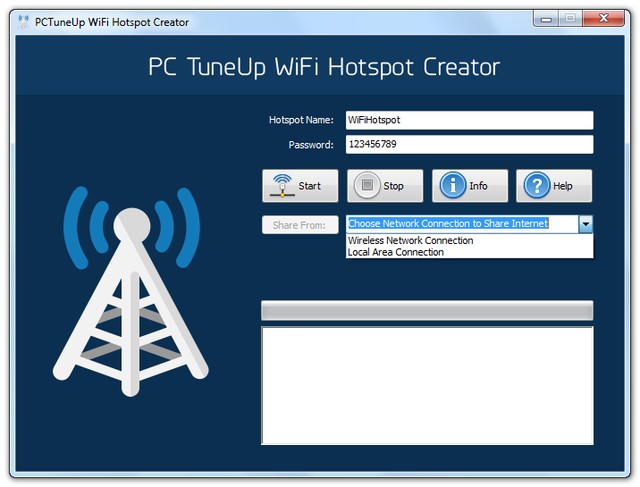640x487 pixels.
Task: Click the PC TuneUp WiFi Hotspot Creator heading
Action: [324, 67]
